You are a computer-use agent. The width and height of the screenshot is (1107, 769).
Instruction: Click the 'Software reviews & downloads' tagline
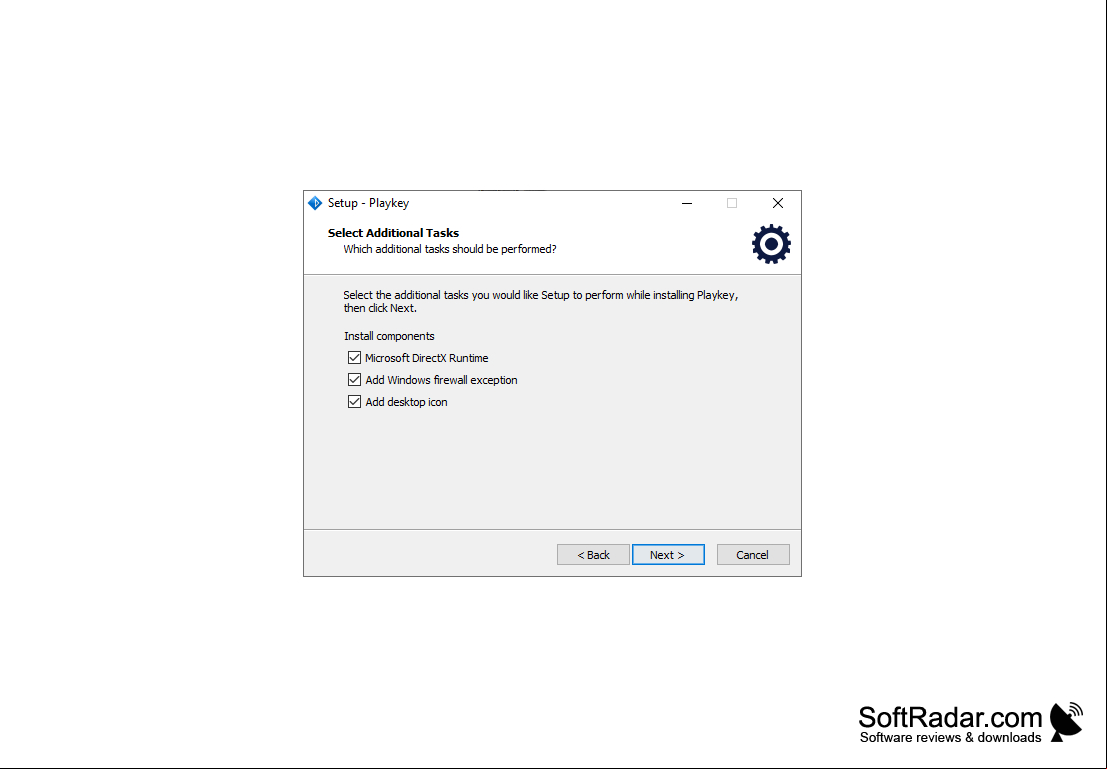tap(950, 737)
